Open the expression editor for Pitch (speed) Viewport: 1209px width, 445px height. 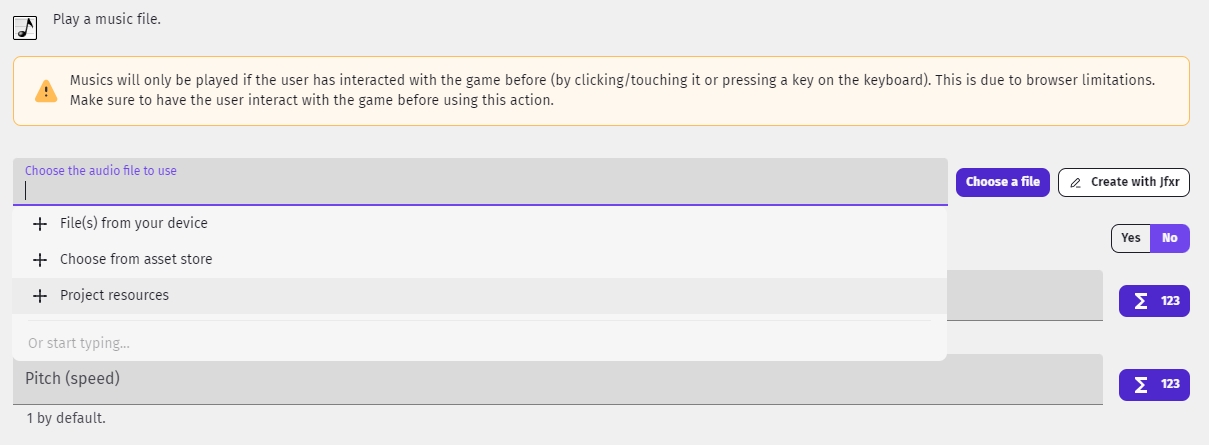[x=1154, y=384]
